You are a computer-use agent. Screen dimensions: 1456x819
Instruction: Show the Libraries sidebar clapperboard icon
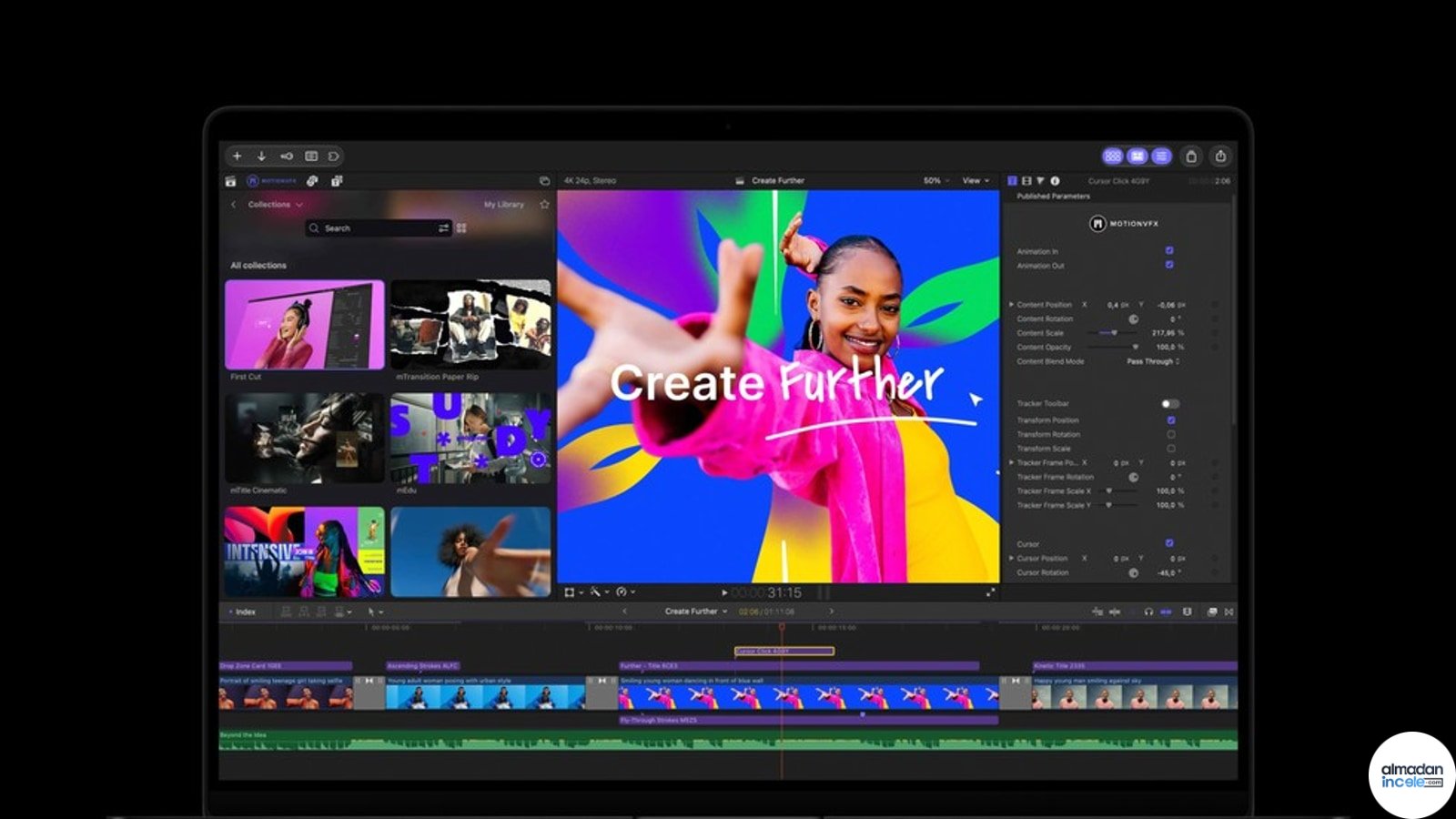[x=231, y=181]
